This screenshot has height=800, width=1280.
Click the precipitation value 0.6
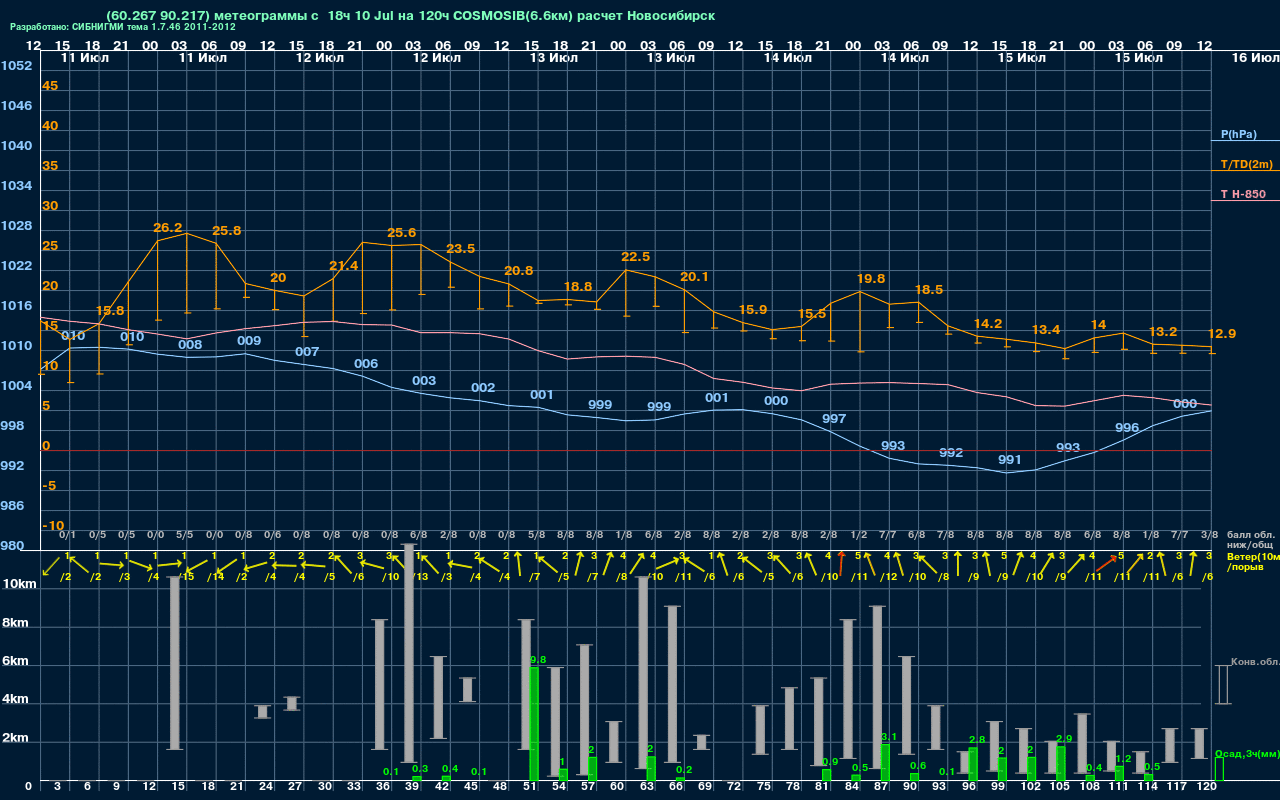point(918,766)
